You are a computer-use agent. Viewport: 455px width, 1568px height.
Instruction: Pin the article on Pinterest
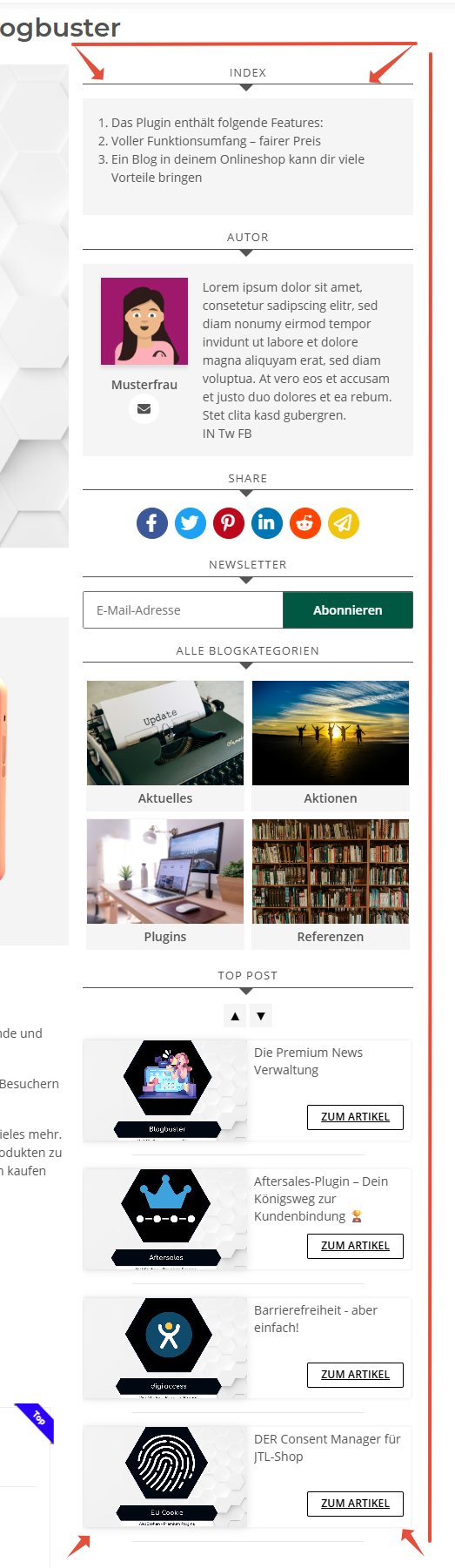pyautogui.click(x=228, y=523)
